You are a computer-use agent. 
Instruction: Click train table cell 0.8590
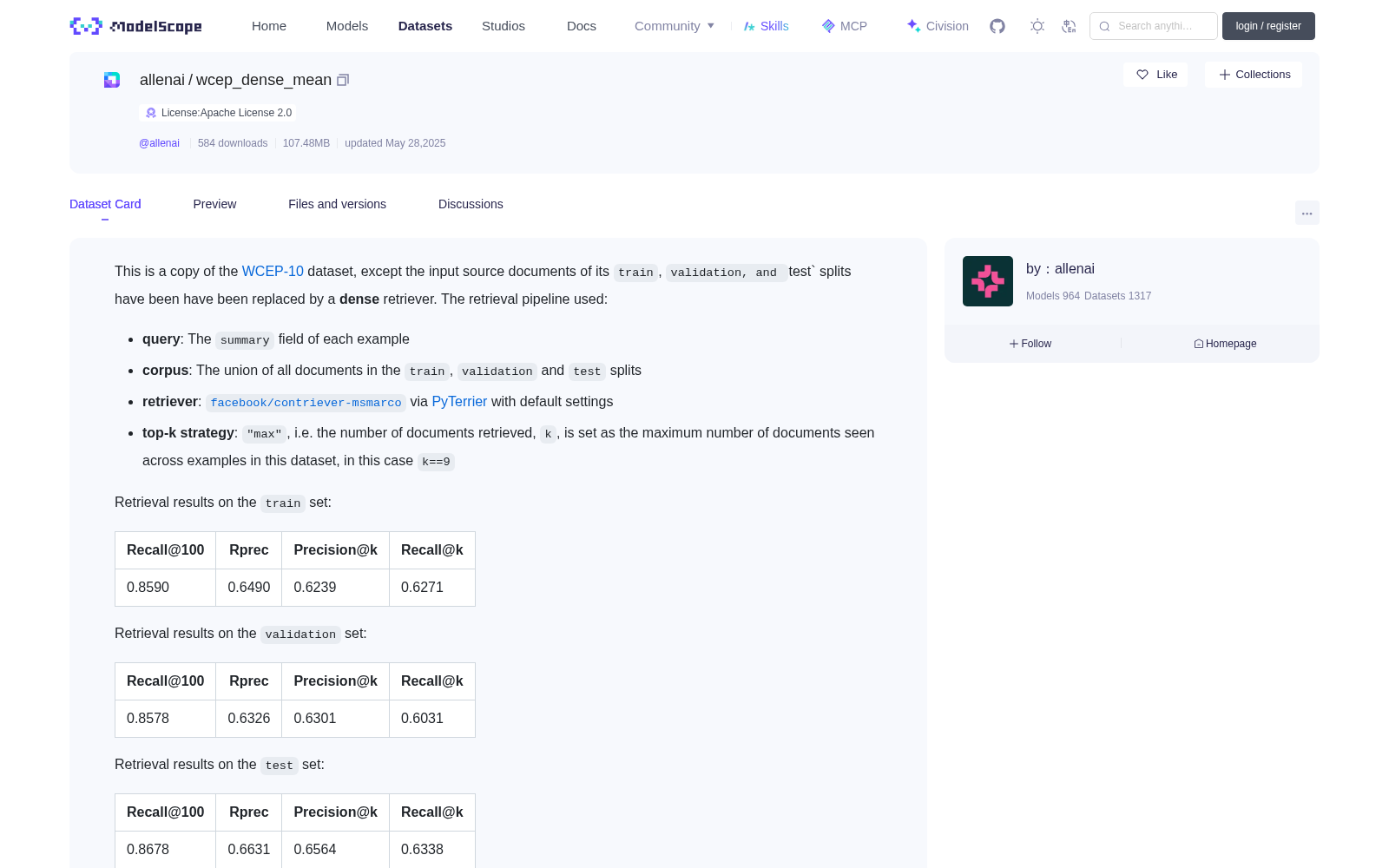coord(165,588)
